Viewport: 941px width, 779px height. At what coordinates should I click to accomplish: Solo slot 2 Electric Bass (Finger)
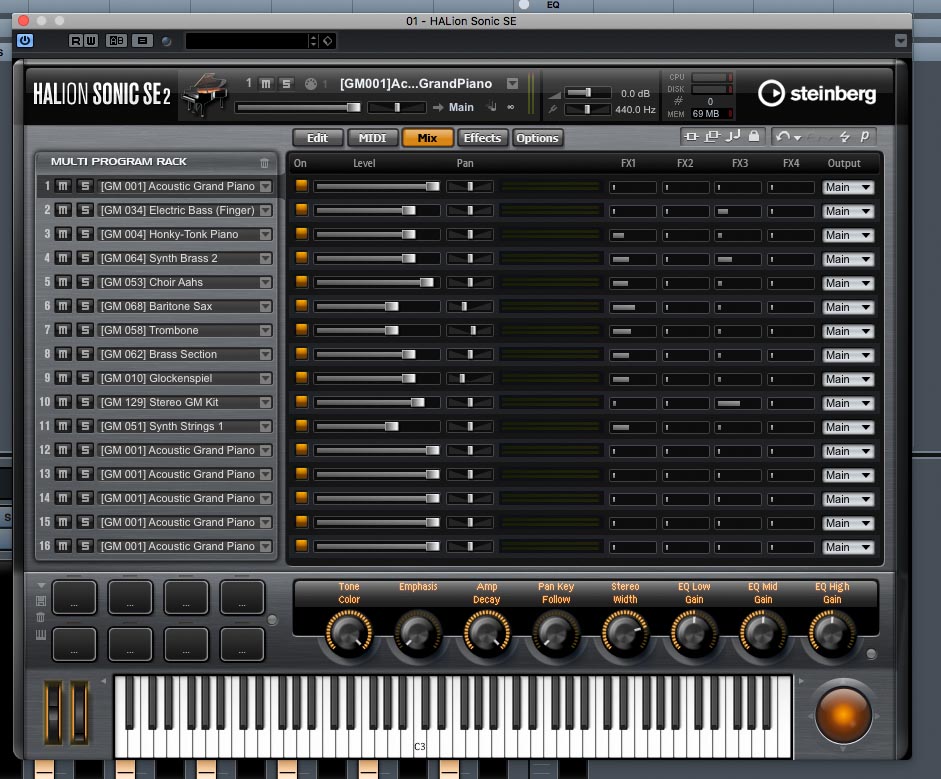[x=85, y=210]
